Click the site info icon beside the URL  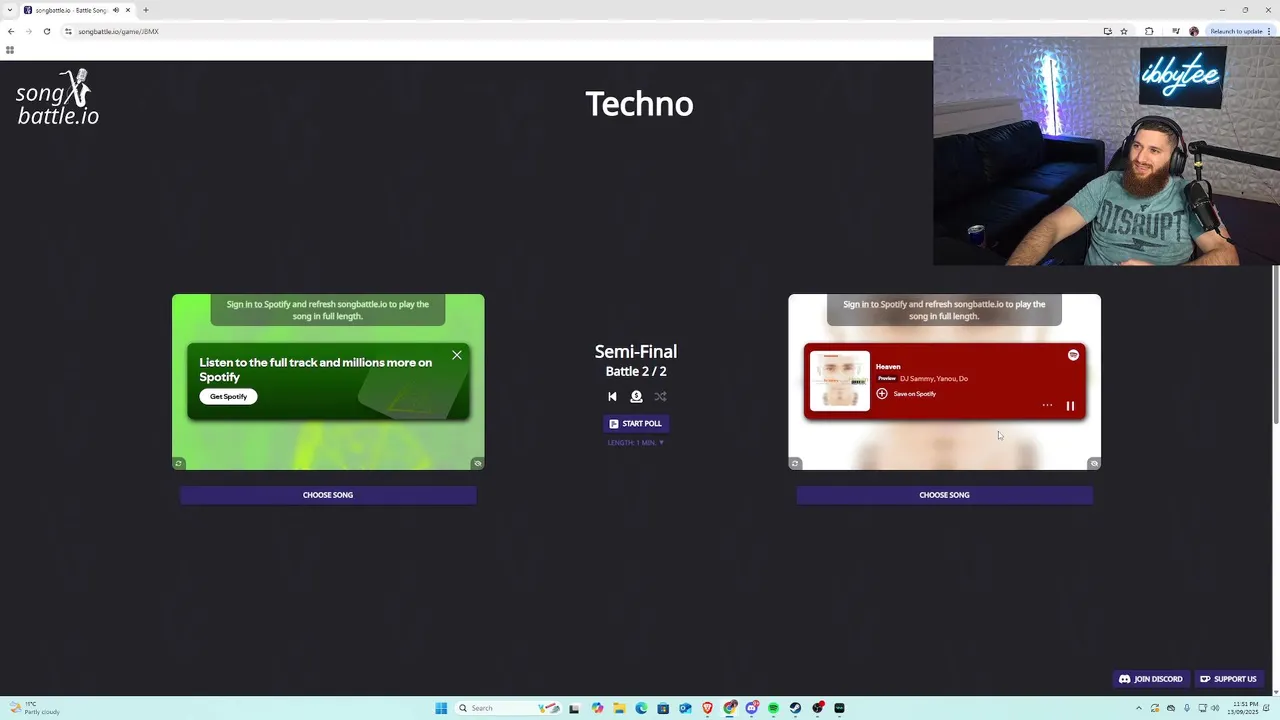pyautogui.click(x=69, y=31)
